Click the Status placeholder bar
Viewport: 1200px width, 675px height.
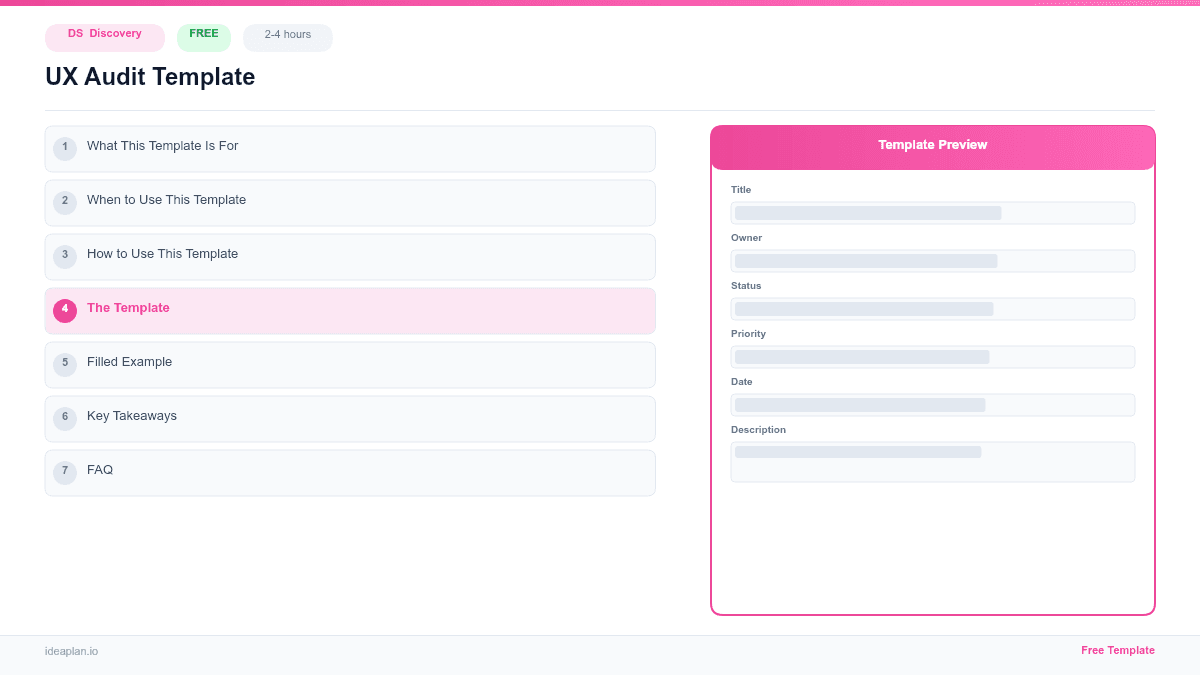932,308
